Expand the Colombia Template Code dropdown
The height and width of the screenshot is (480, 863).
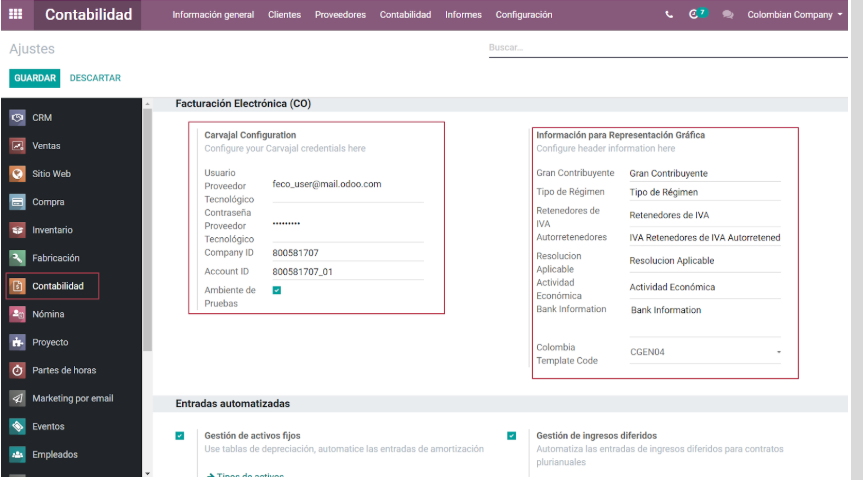705,352
